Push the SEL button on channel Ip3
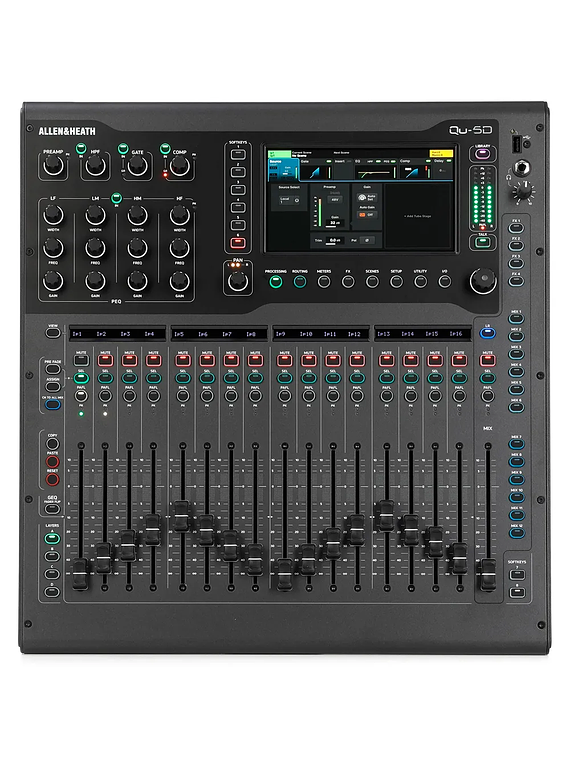The height and width of the screenshot is (765, 570). 129,378
